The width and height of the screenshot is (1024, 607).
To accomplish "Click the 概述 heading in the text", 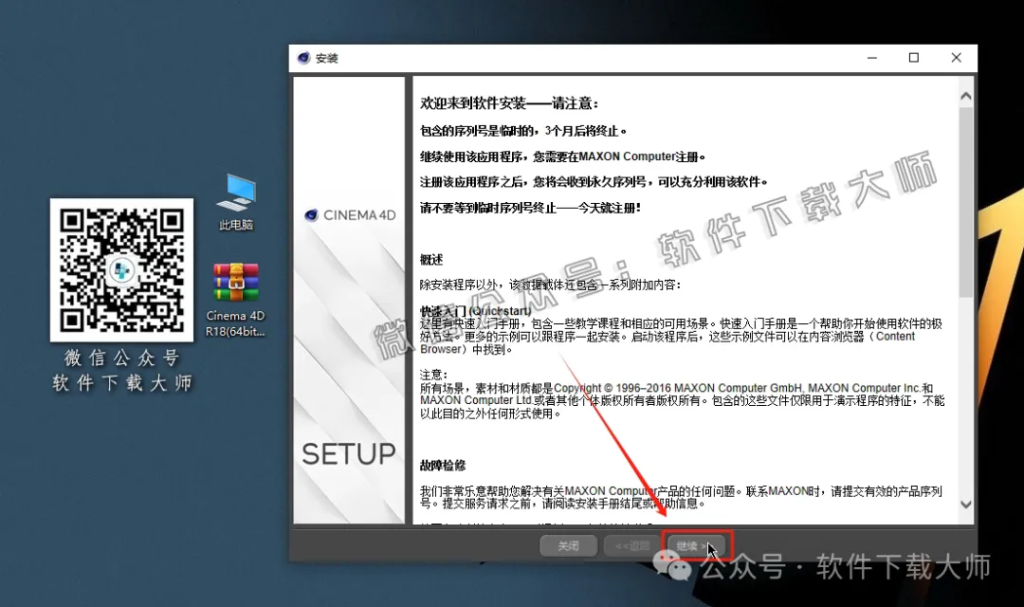I will 432,260.
